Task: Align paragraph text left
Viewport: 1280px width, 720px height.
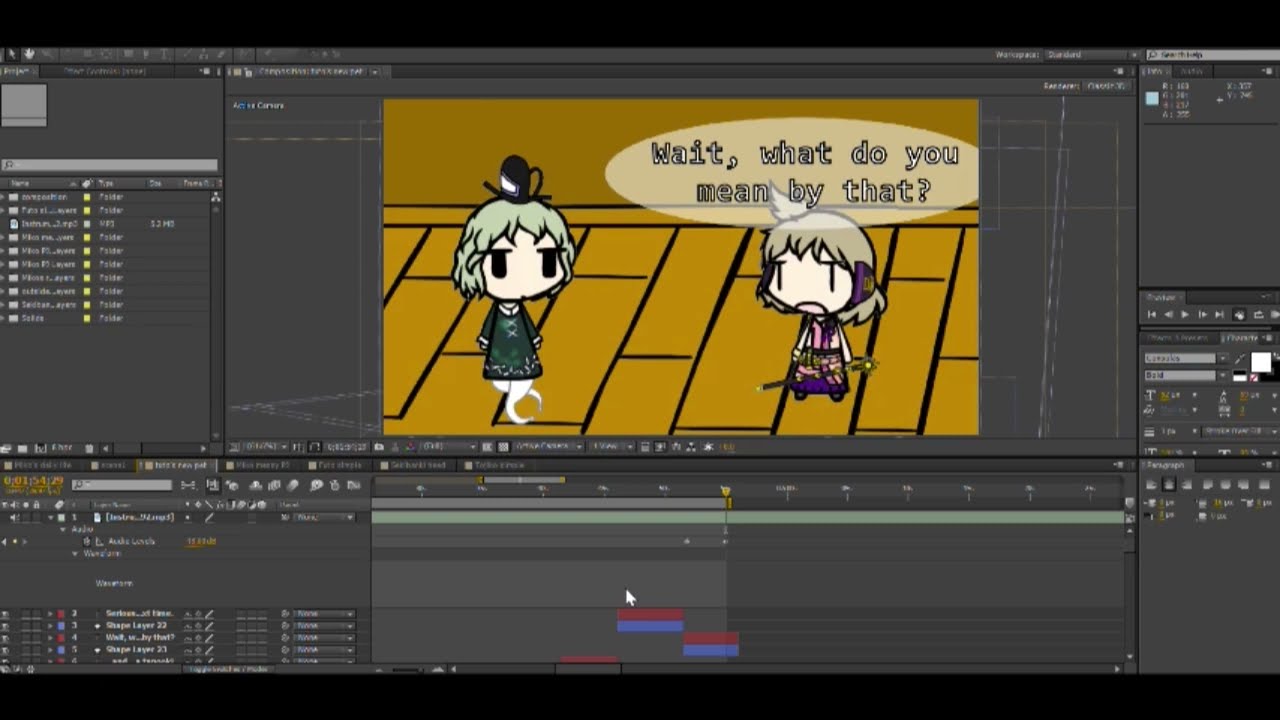Action: click(x=1151, y=485)
